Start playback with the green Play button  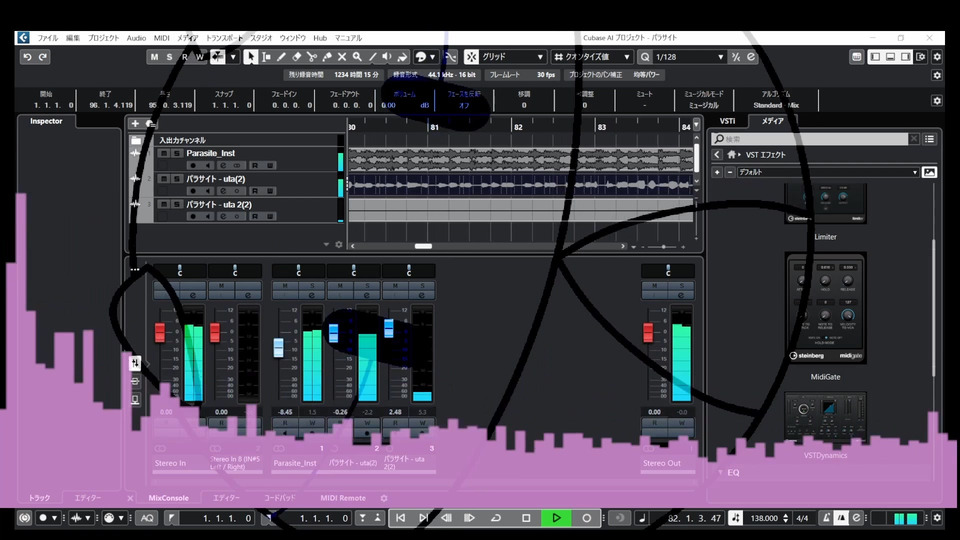click(x=556, y=518)
